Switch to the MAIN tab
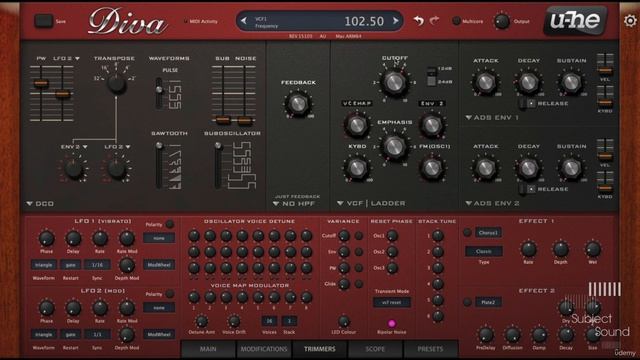This screenshot has width=640, height=360. (x=208, y=349)
